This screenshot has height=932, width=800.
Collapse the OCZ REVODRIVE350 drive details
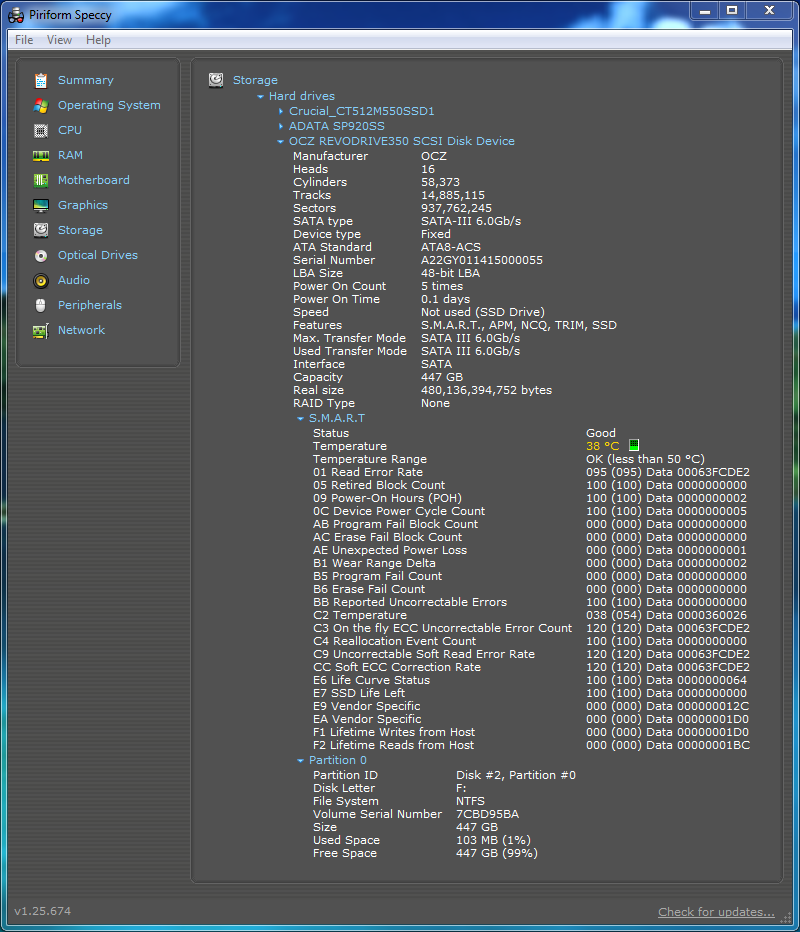pyautogui.click(x=281, y=142)
